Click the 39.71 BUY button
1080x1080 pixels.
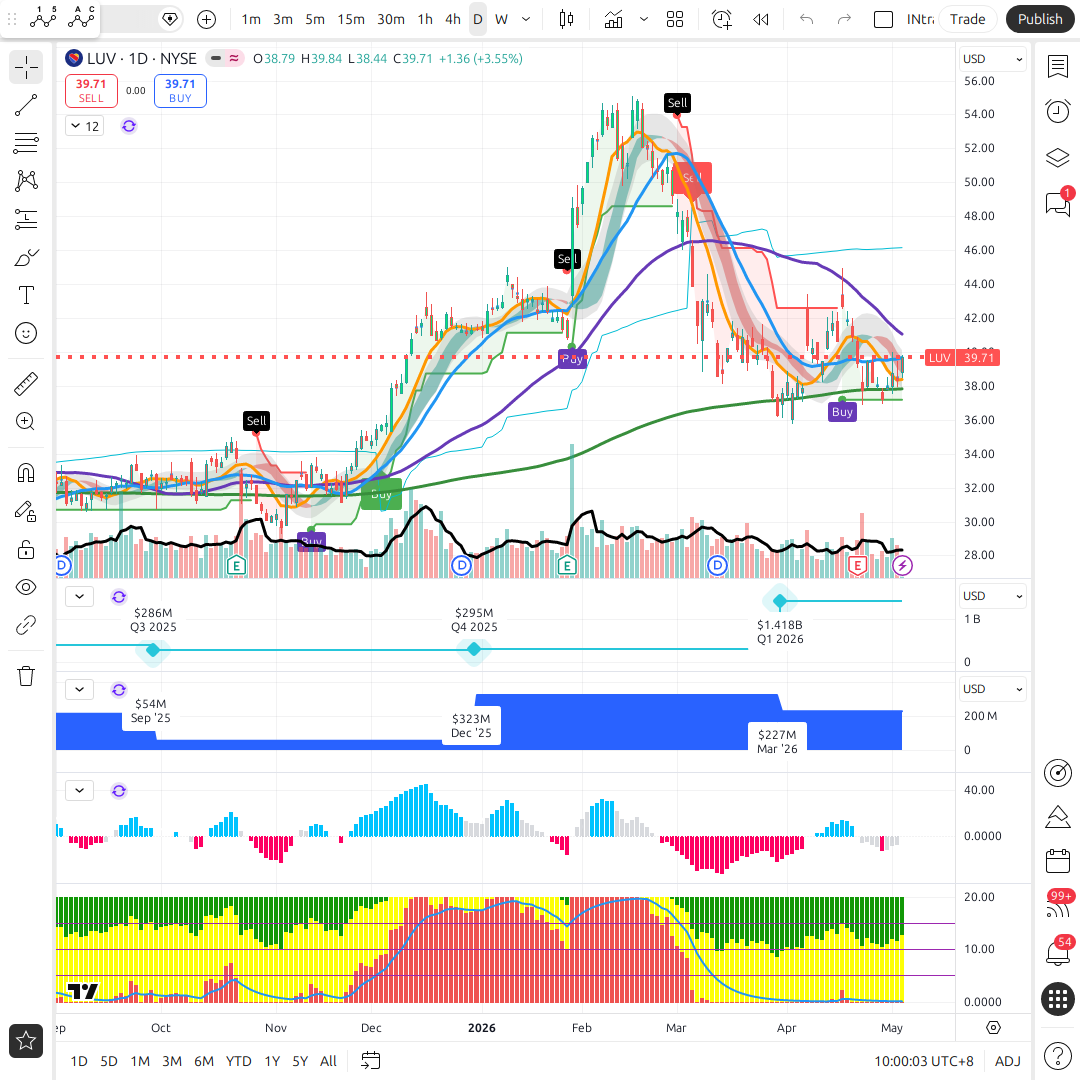(180, 91)
